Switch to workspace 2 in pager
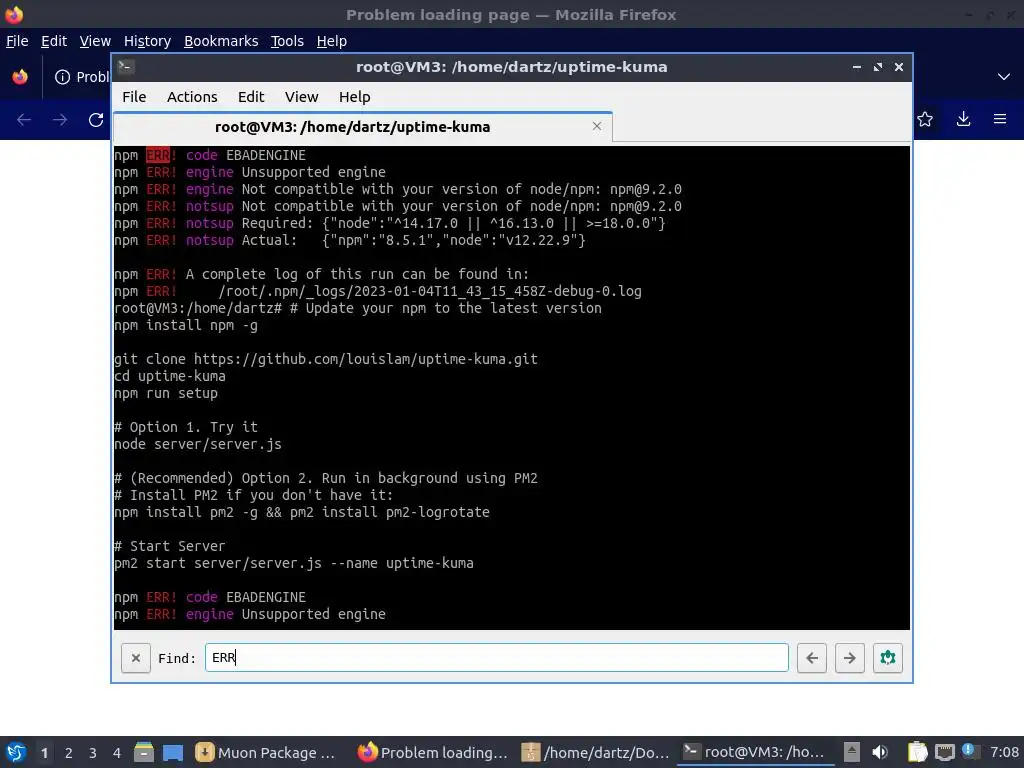Screen dimensions: 1024x768 69,753
